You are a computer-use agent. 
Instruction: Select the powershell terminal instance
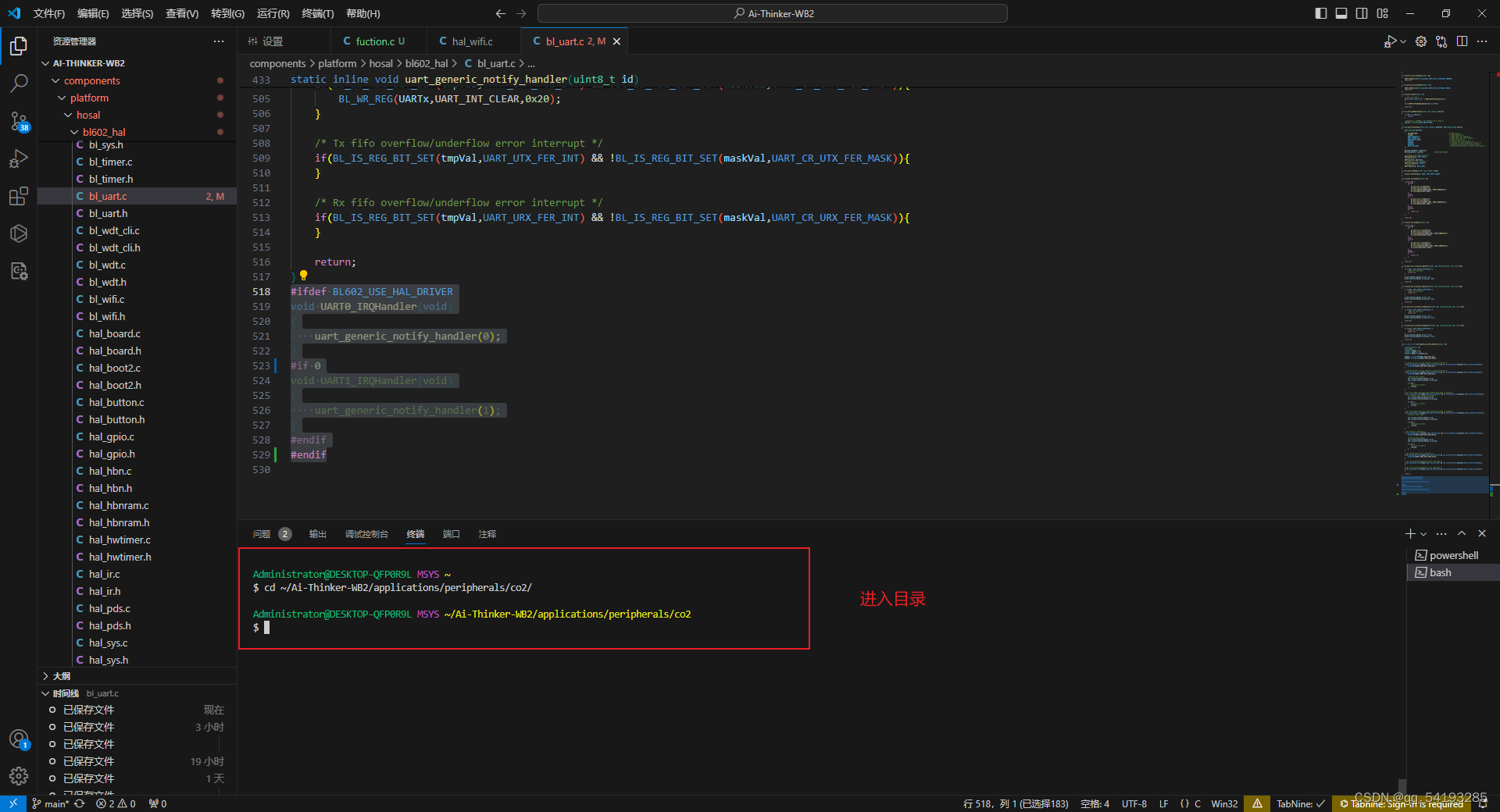point(1452,555)
